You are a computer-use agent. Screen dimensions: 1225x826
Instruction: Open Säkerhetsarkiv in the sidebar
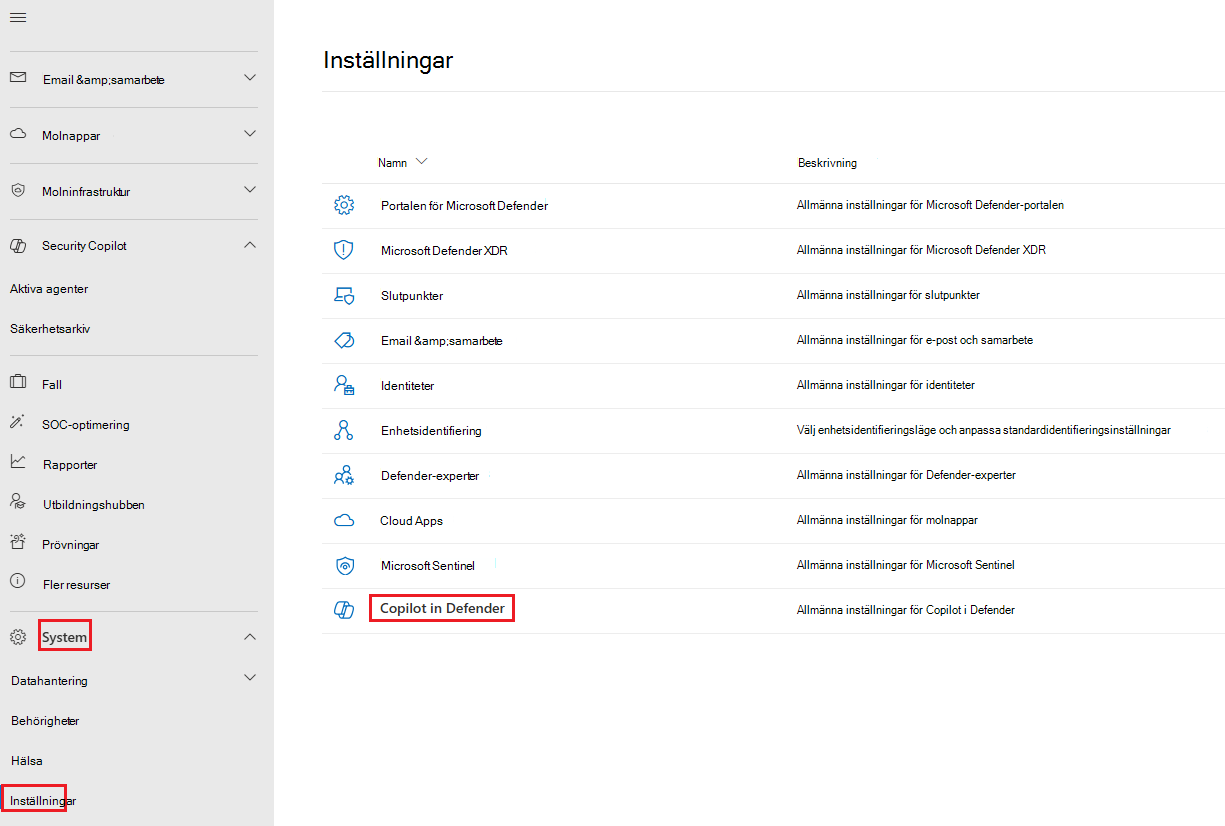click(x=50, y=329)
